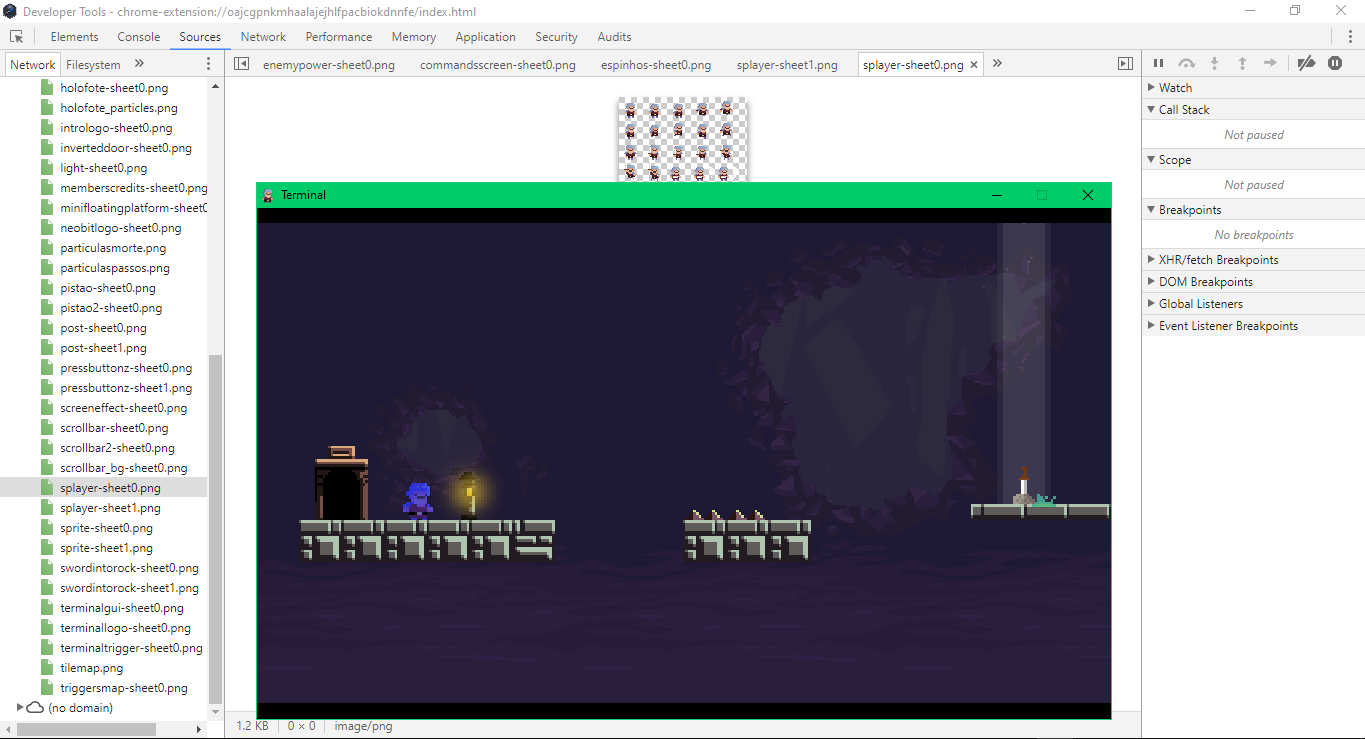The height and width of the screenshot is (739, 1365).
Task: Toggle deactivate breakpoints icon
Action: (x=1306, y=64)
